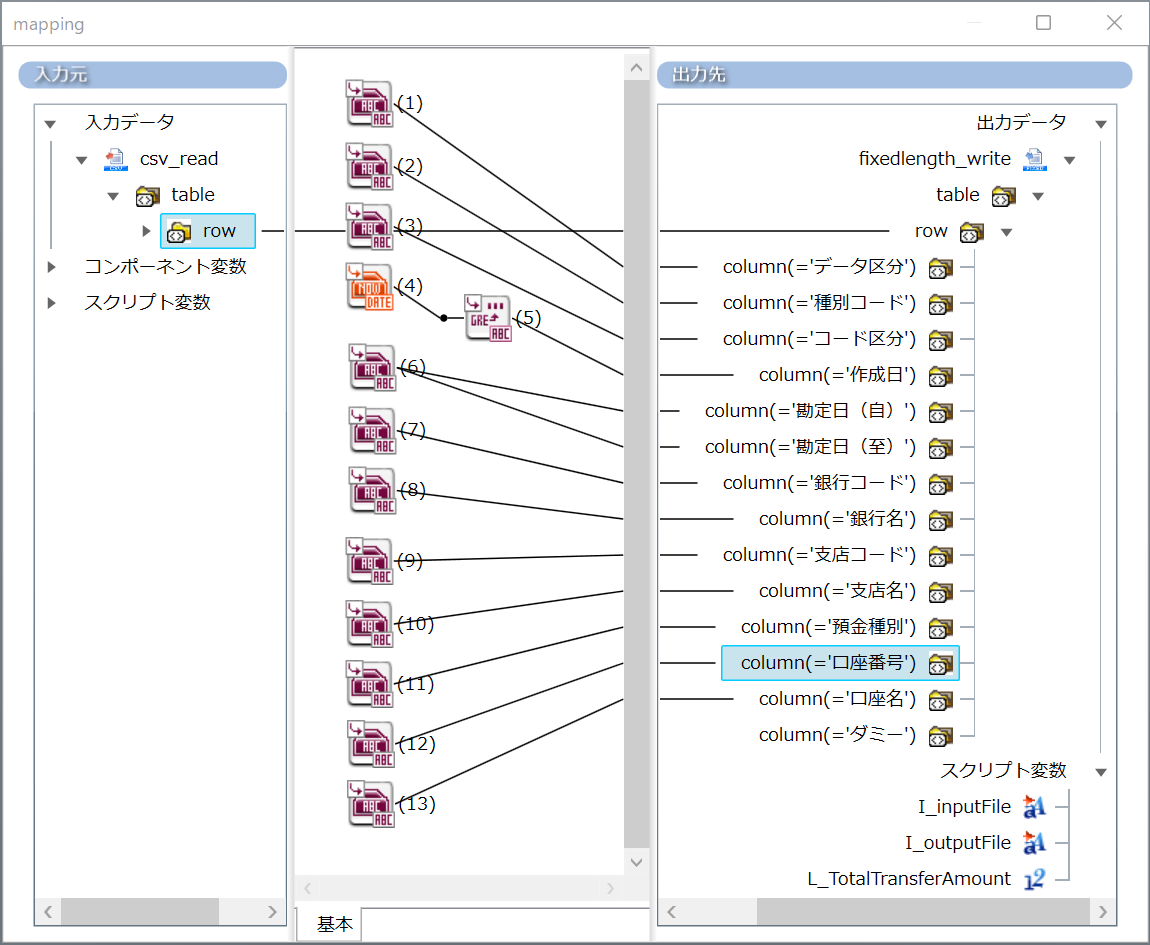Click the mapping canvas scroll down arrow

[637, 862]
